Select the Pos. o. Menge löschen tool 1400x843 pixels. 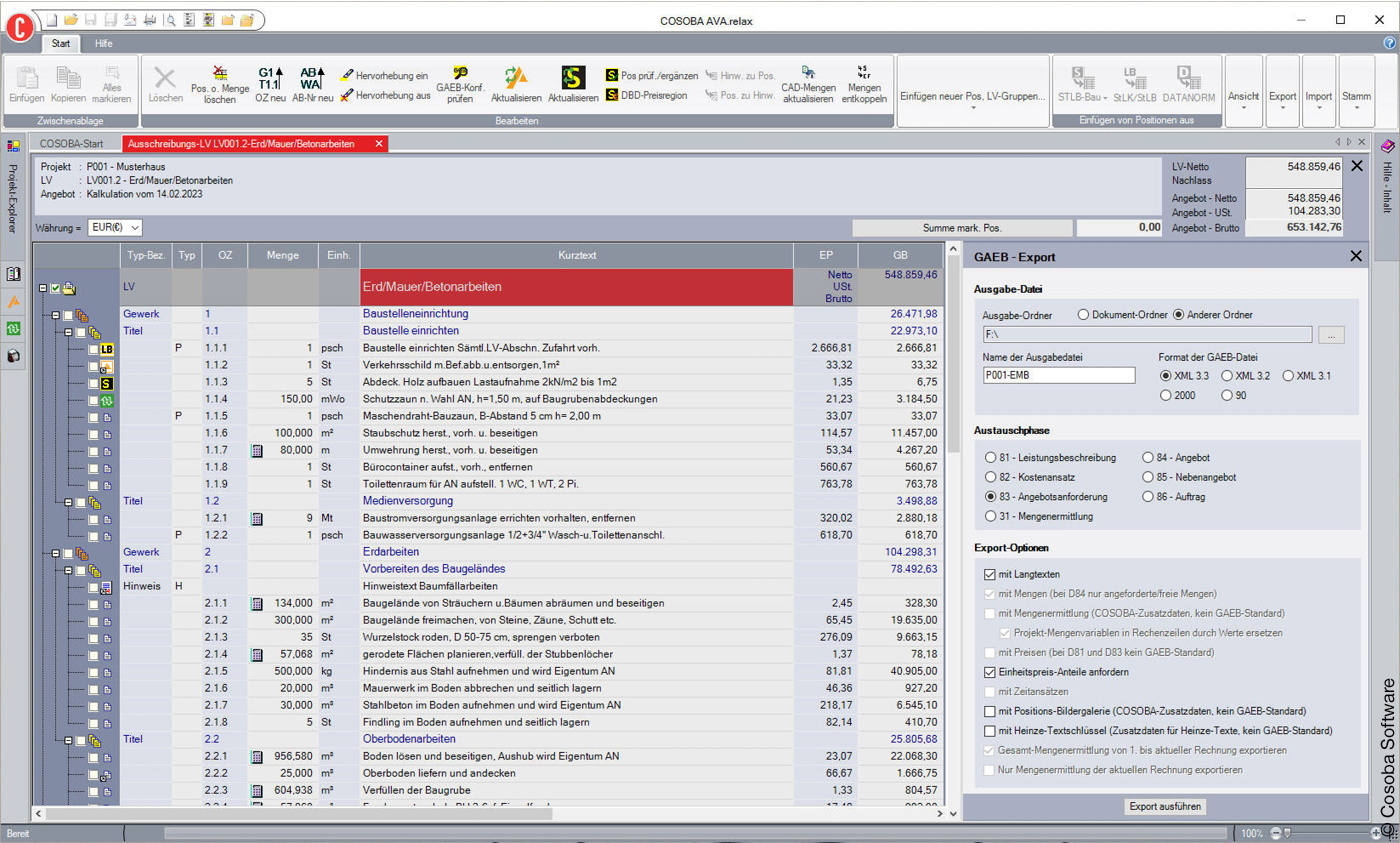pyautogui.click(x=222, y=85)
